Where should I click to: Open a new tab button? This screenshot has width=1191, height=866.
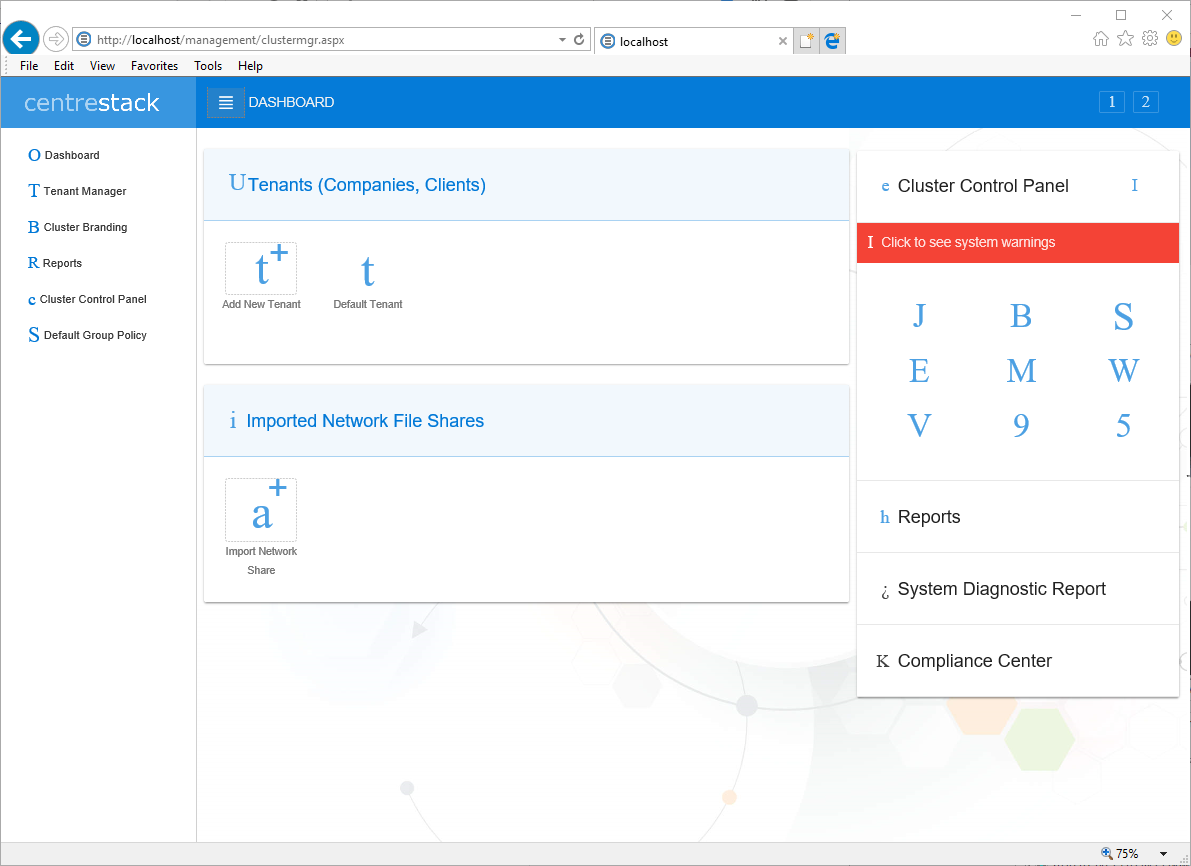click(x=807, y=41)
